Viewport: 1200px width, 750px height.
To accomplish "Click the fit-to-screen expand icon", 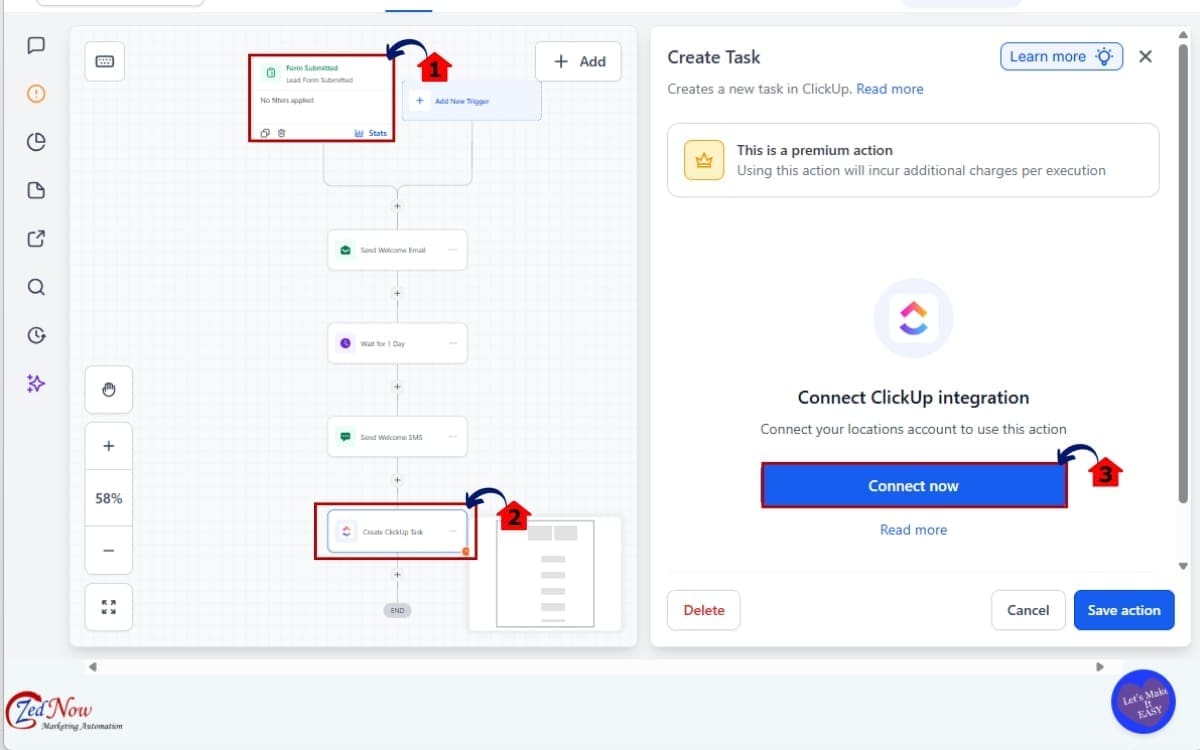I will pyautogui.click(x=109, y=607).
